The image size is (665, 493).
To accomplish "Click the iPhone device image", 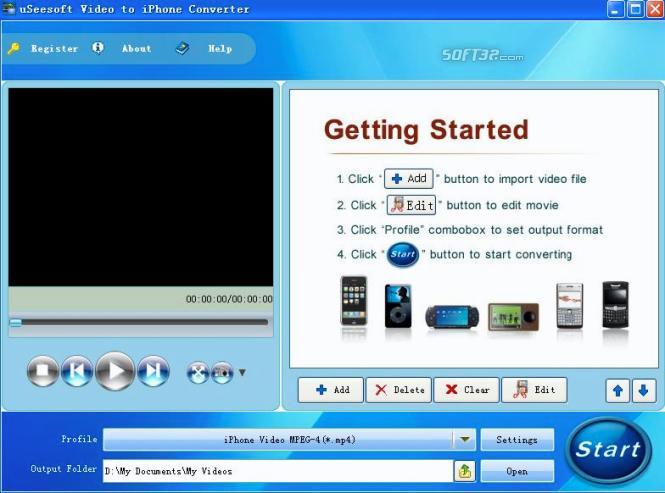I will pyautogui.click(x=354, y=301).
